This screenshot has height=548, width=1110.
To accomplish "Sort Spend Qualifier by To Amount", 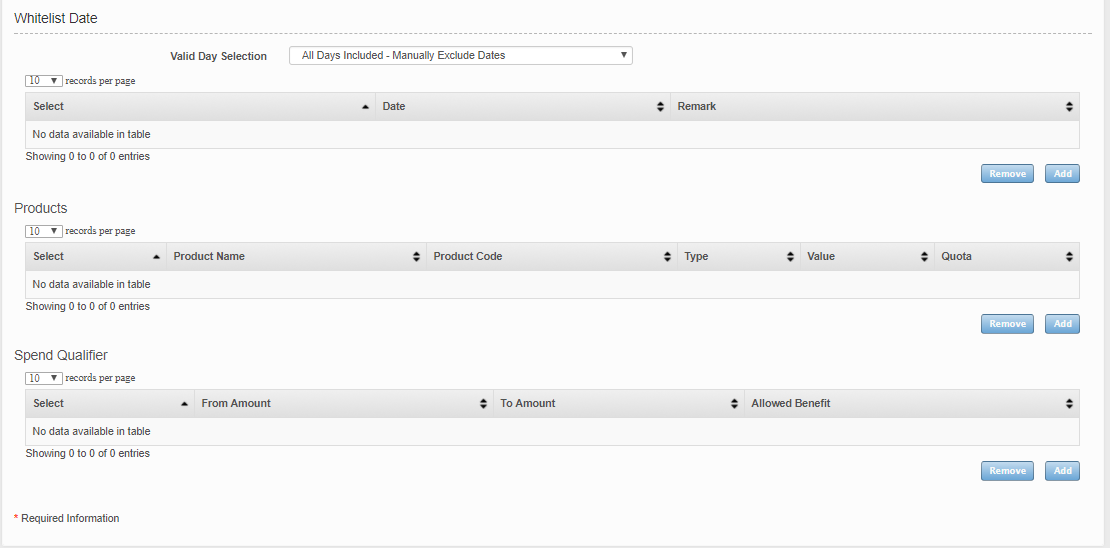I will point(618,404).
